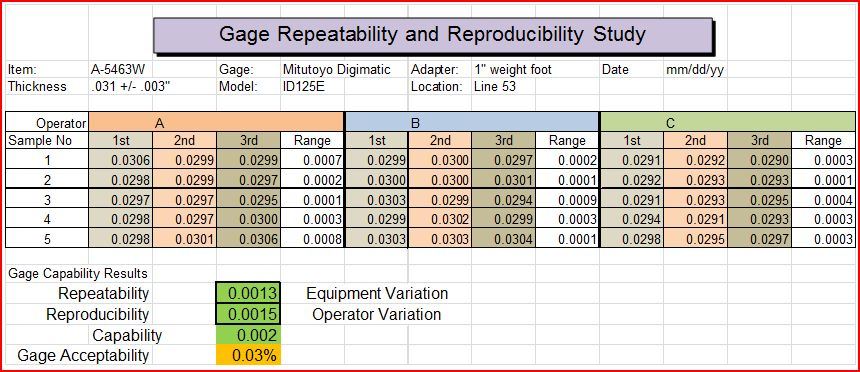
Task: Click Operator B's 2nd reading 0.0302 for sample 4
Action: pyautogui.click(x=440, y=219)
